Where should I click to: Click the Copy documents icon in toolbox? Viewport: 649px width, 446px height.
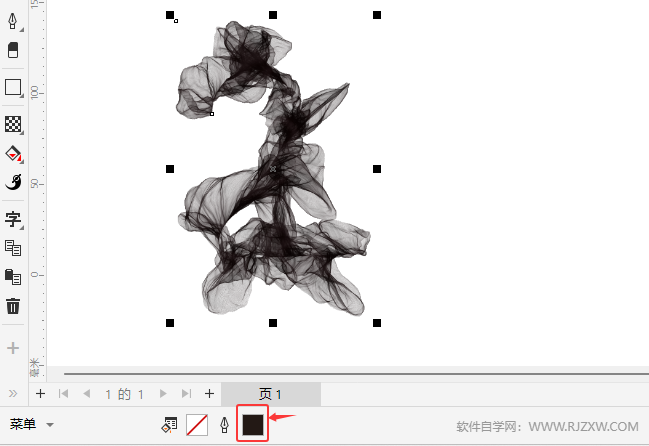[x=13, y=248]
